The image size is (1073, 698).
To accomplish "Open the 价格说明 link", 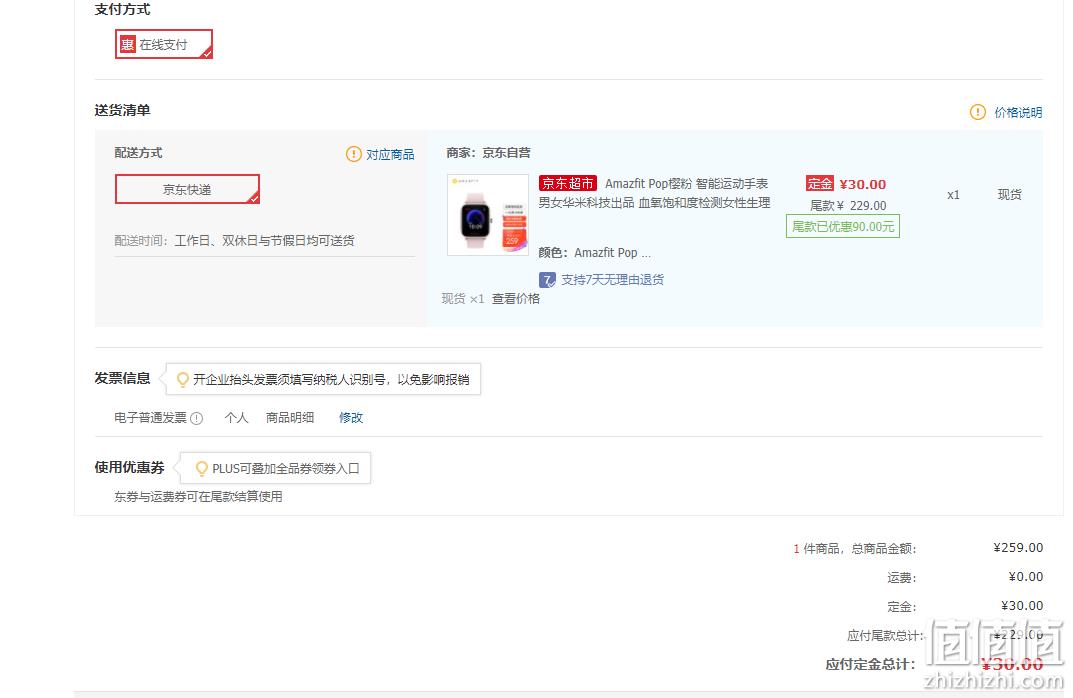I will point(1018,112).
